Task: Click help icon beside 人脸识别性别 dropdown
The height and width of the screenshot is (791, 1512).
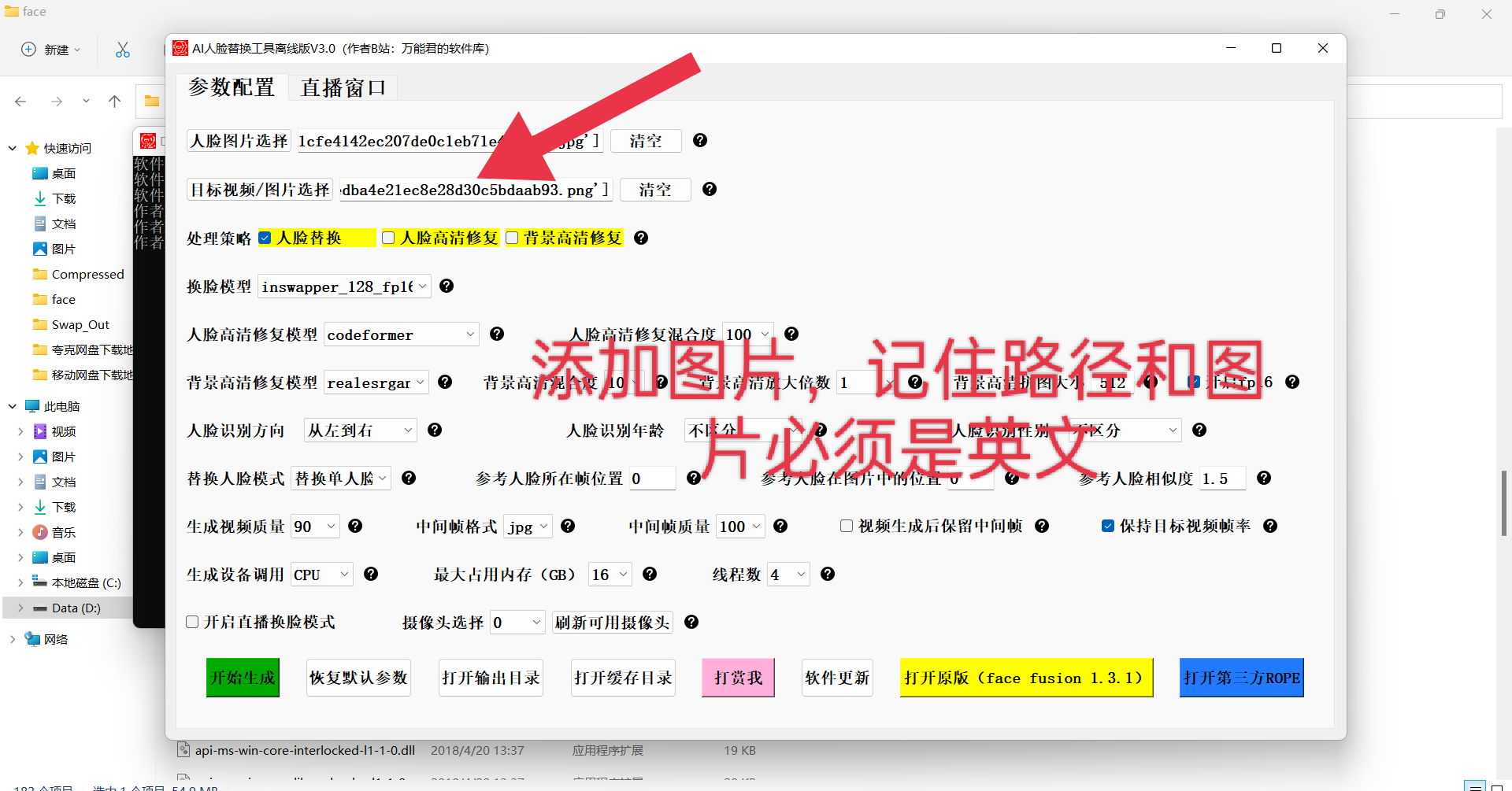Action: tap(1199, 430)
